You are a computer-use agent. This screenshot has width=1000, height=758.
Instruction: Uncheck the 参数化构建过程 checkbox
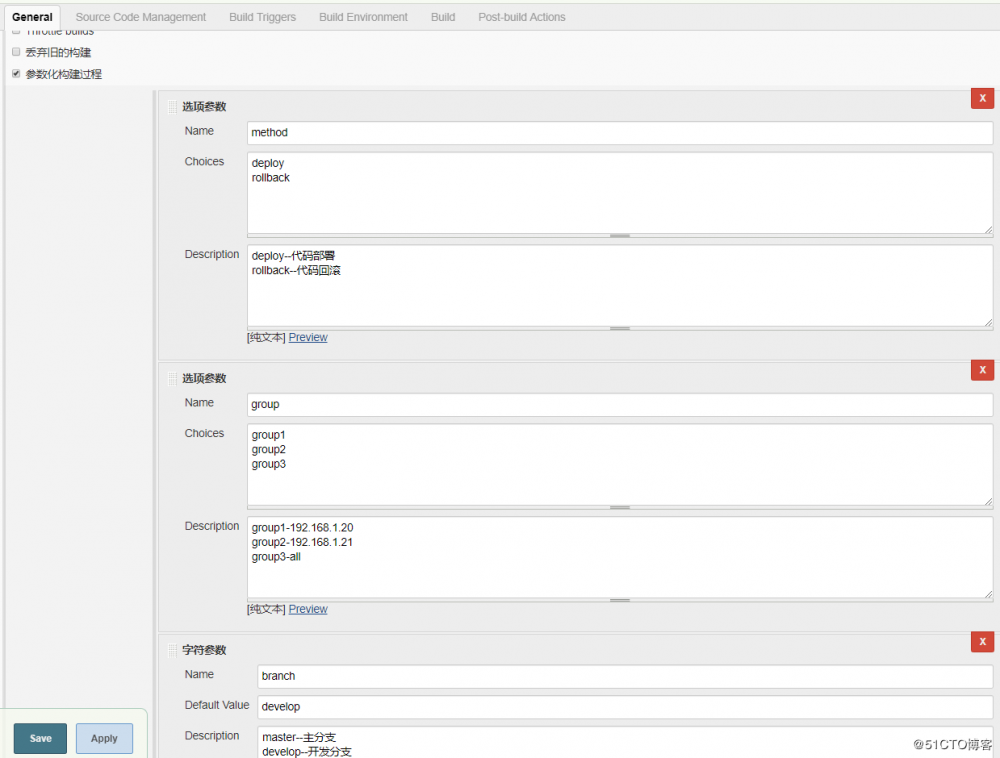15,73
